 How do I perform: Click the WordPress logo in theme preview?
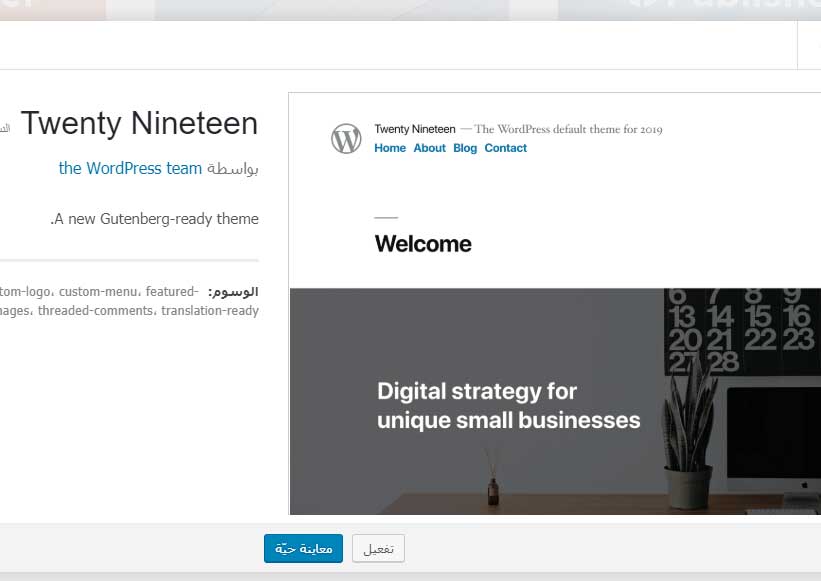point(346,139)
